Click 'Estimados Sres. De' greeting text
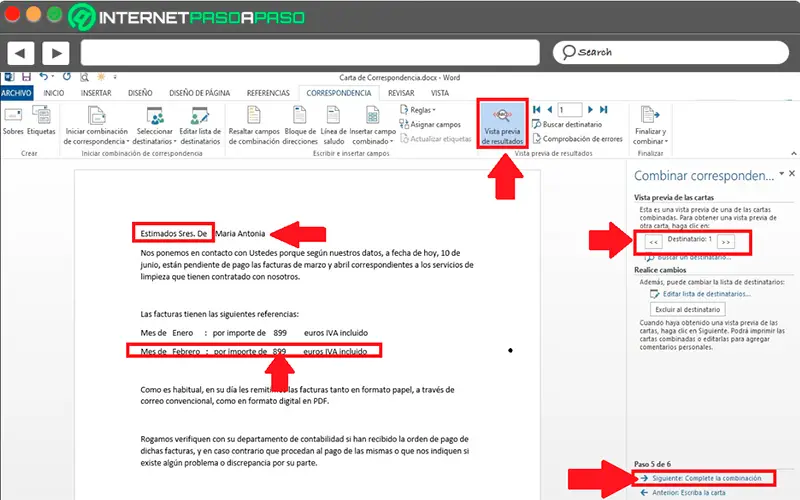The width and height of the screenshot is (800, 500). (x=173, y=234)
